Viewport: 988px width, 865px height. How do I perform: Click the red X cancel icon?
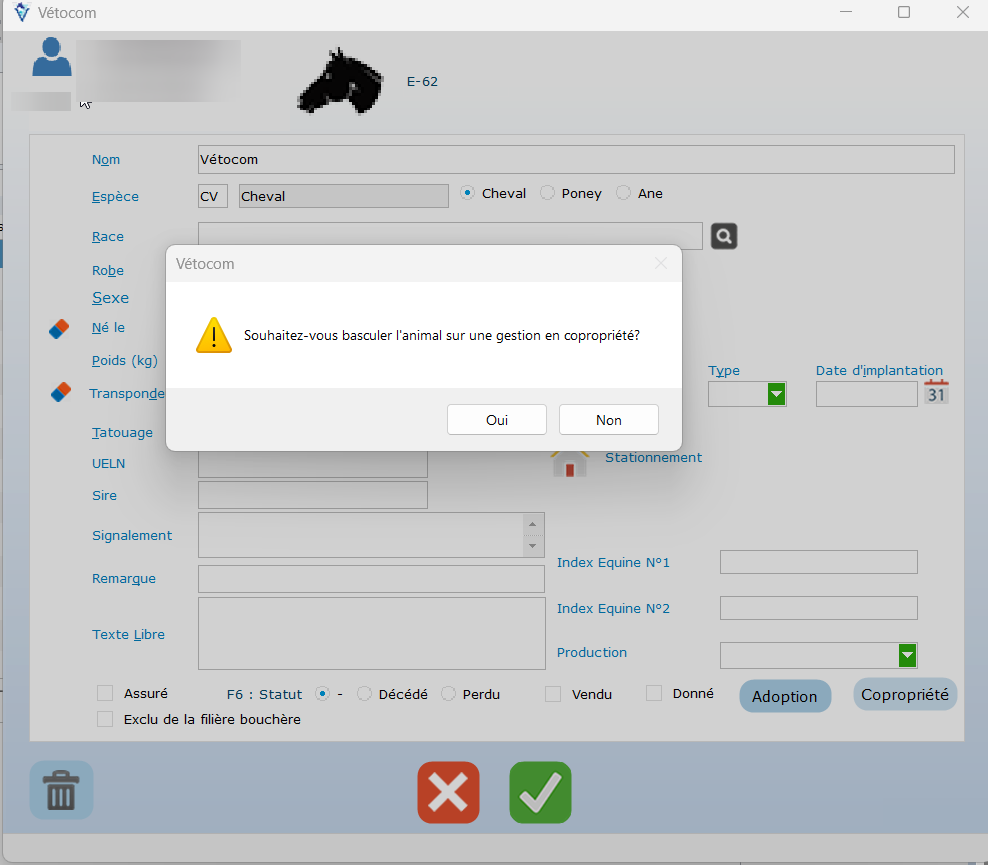[448, 792]
